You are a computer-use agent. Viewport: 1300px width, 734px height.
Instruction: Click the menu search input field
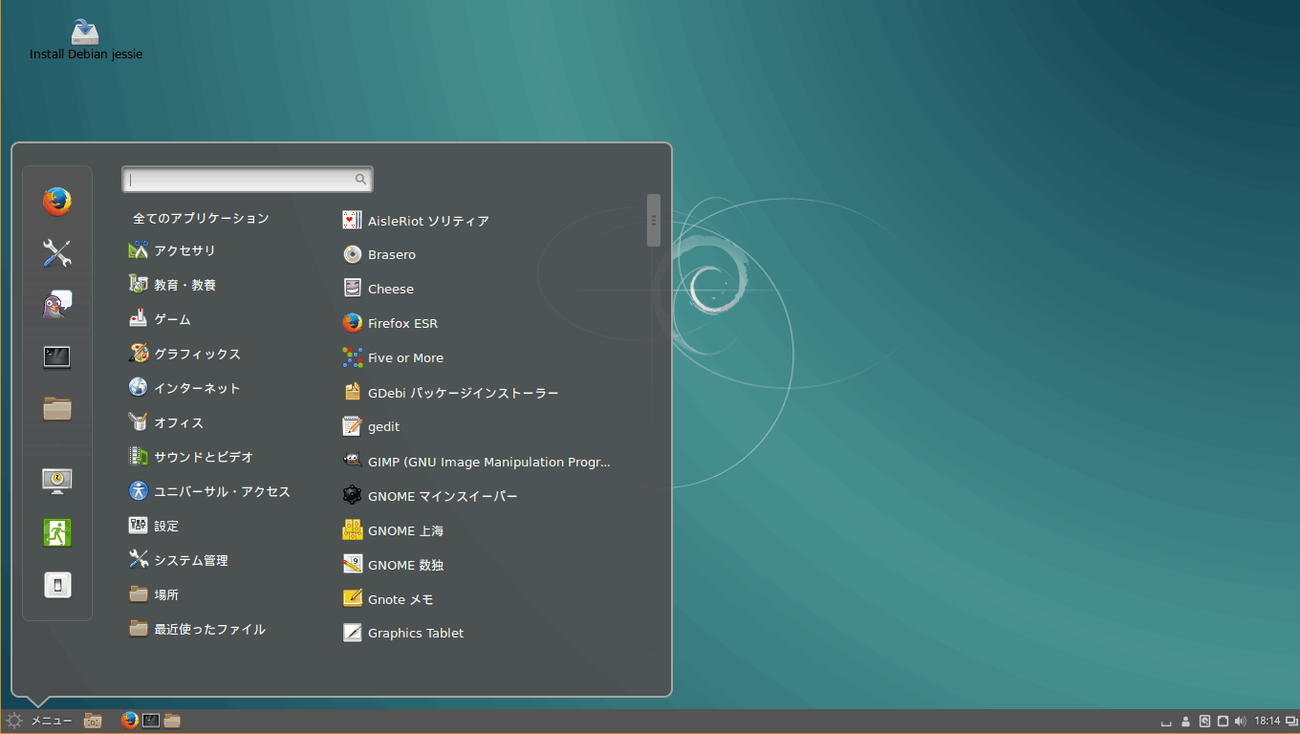pyautogui.click(x=240, y=180)
